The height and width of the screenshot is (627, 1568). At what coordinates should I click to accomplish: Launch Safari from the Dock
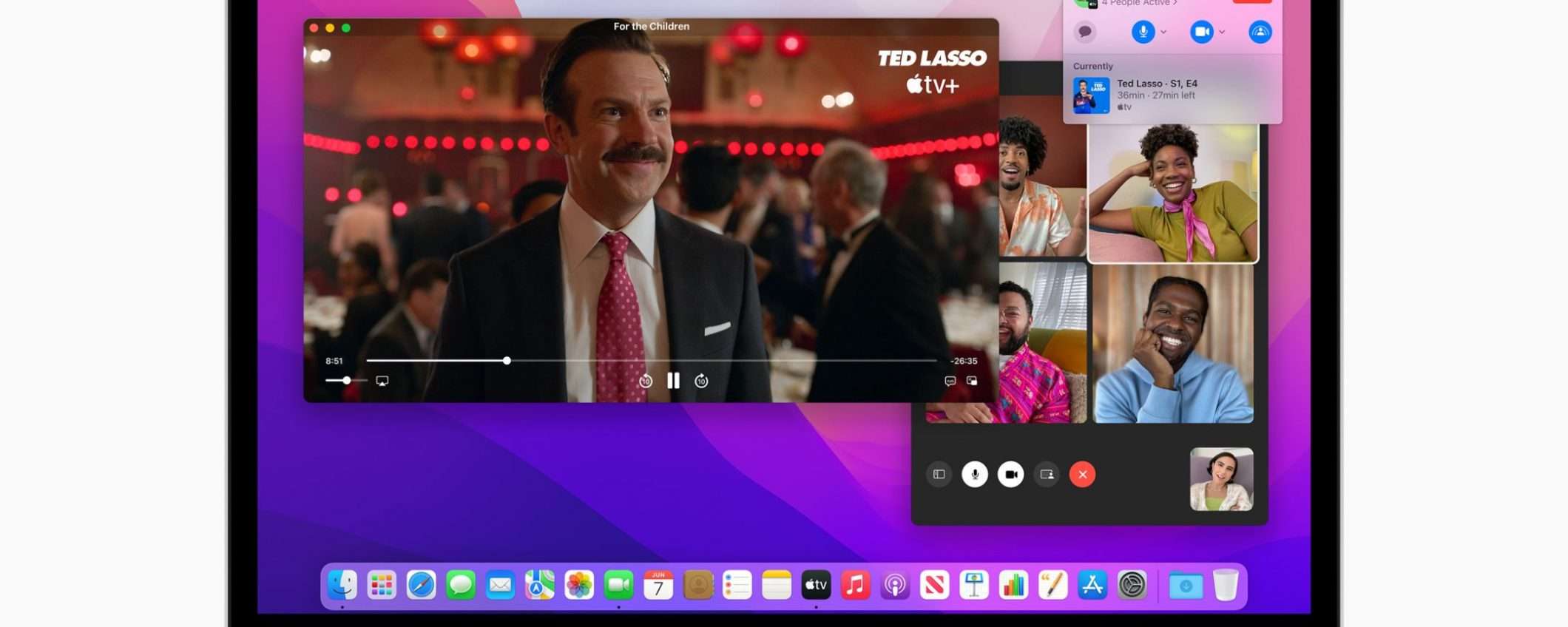pos(422,586)
